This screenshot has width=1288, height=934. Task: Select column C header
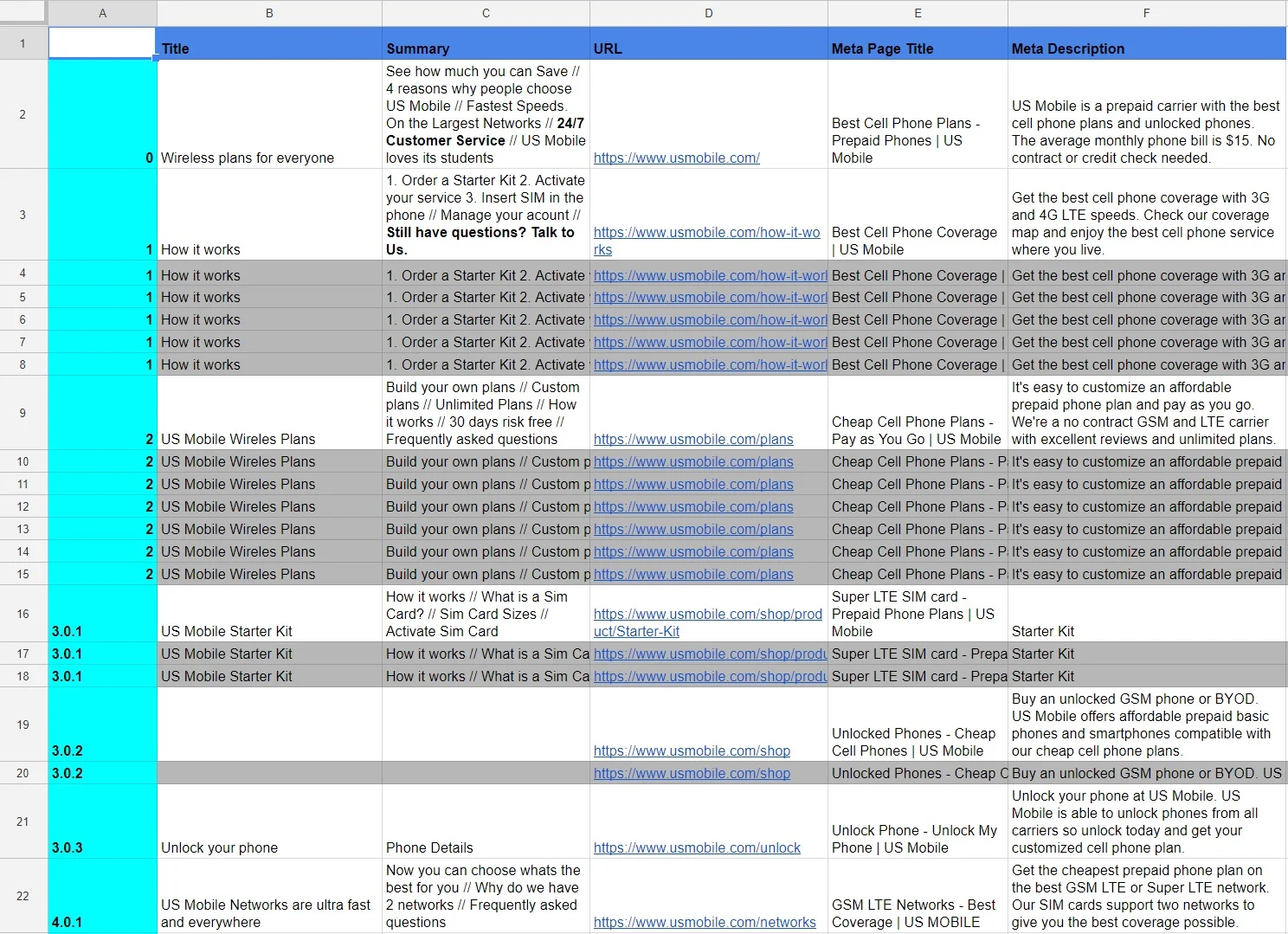point(486,13)
